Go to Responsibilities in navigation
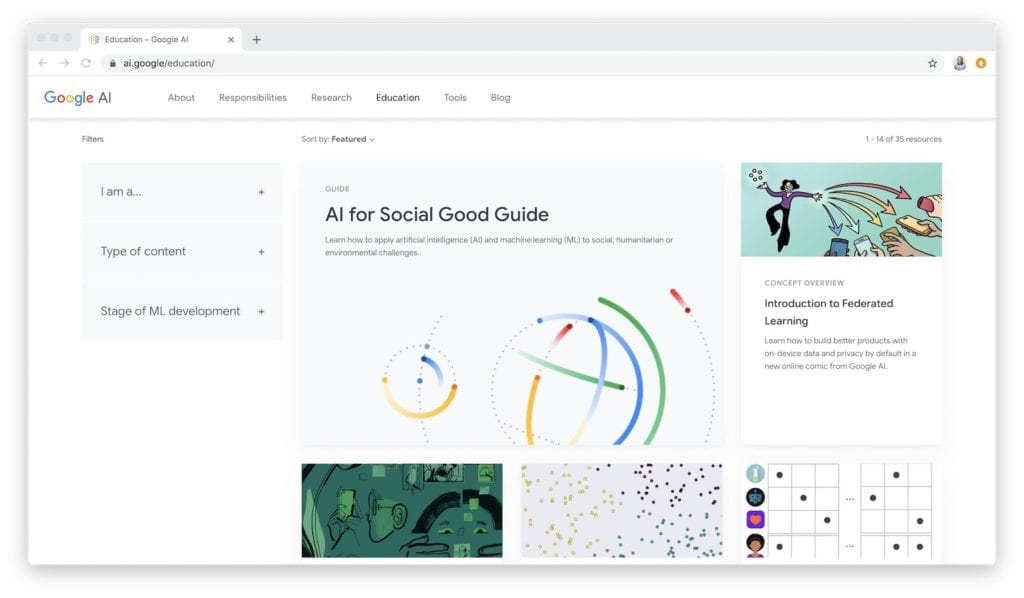Image resolution: width=1024 pixels, height=598 pixels. (253, 98)
